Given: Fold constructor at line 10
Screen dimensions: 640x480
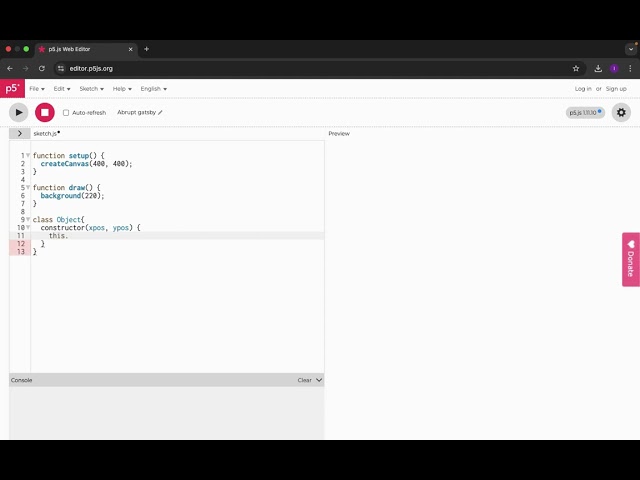Looking at the screenshot, I should coord(28,227).
